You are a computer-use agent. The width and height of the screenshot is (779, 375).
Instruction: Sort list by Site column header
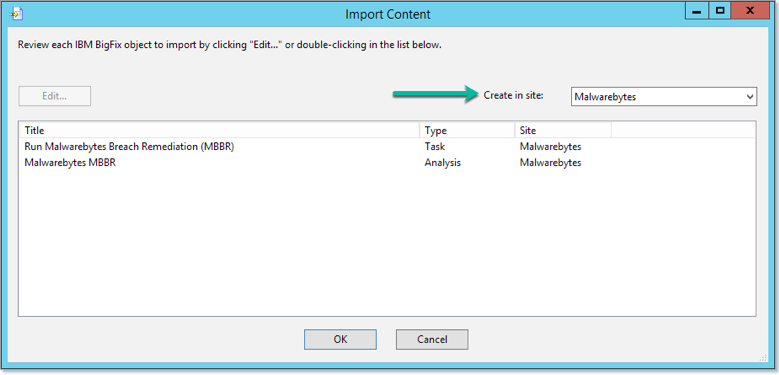click(x=563, y=131)
